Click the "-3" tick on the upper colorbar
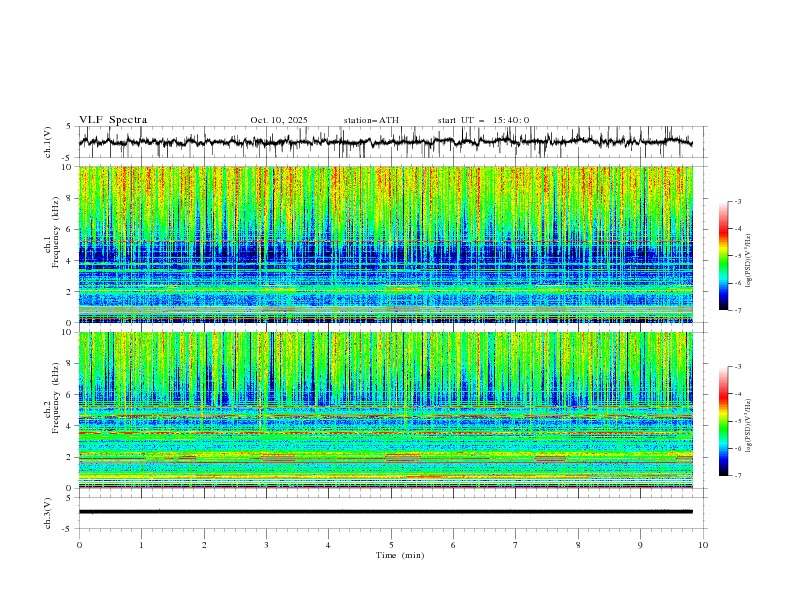Screen dimensions: 792x612 coord(737,201)
